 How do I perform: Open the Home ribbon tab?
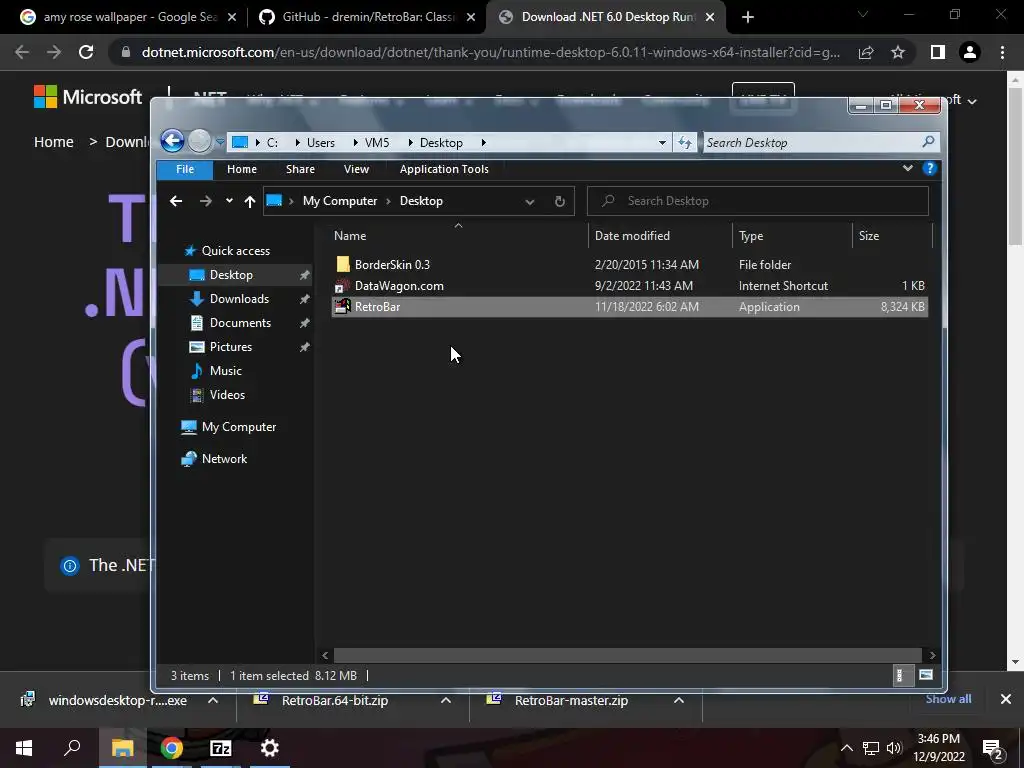point(242,169)
